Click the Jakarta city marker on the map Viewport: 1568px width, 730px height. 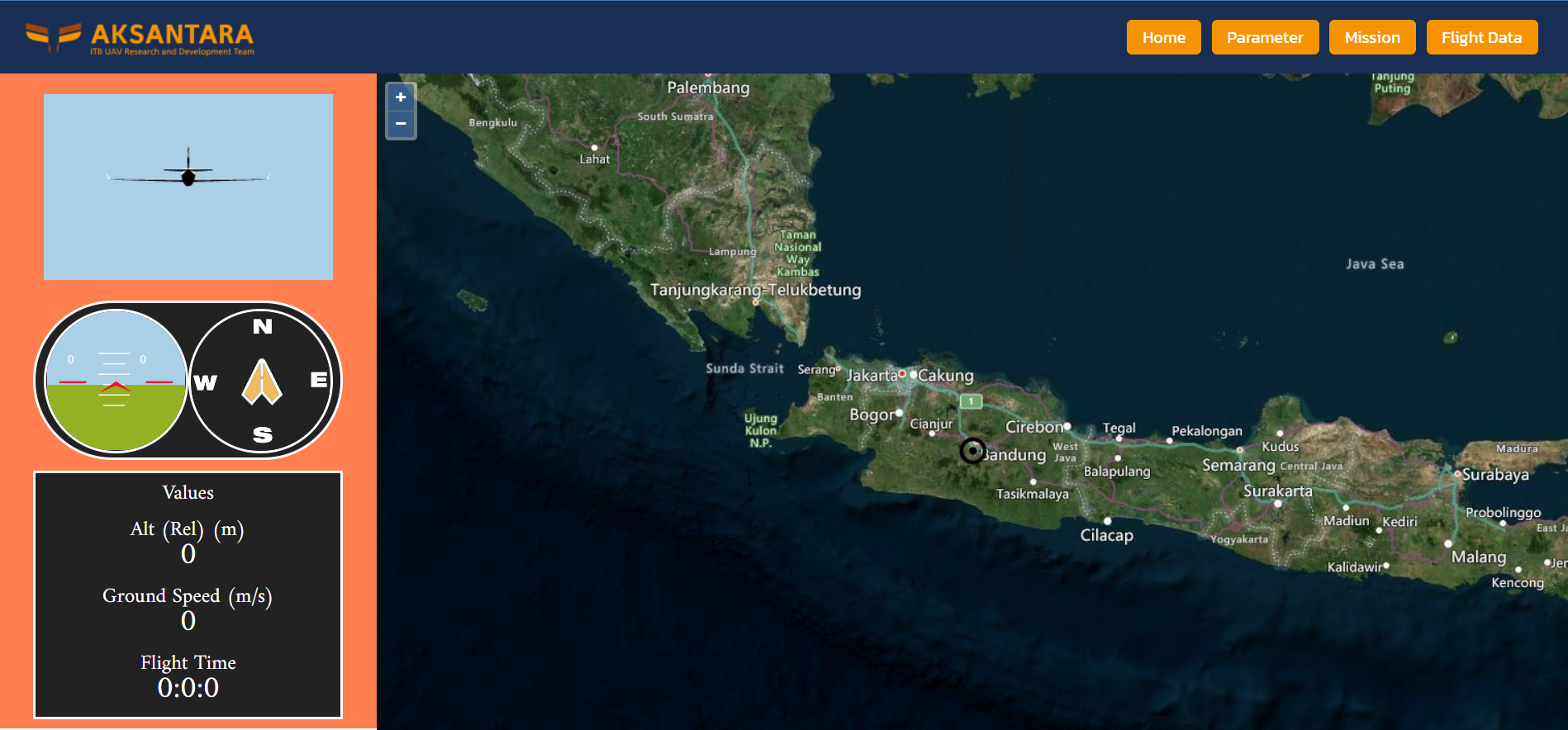(902, 374)
